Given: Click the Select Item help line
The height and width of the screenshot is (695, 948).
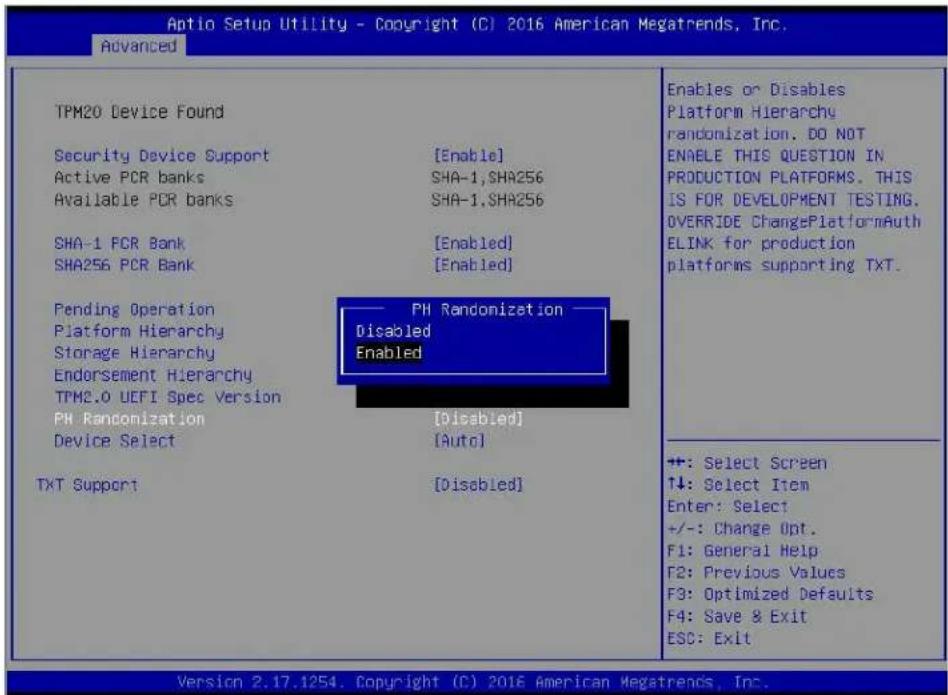Looking at the screenshot, I should point(738,485).
